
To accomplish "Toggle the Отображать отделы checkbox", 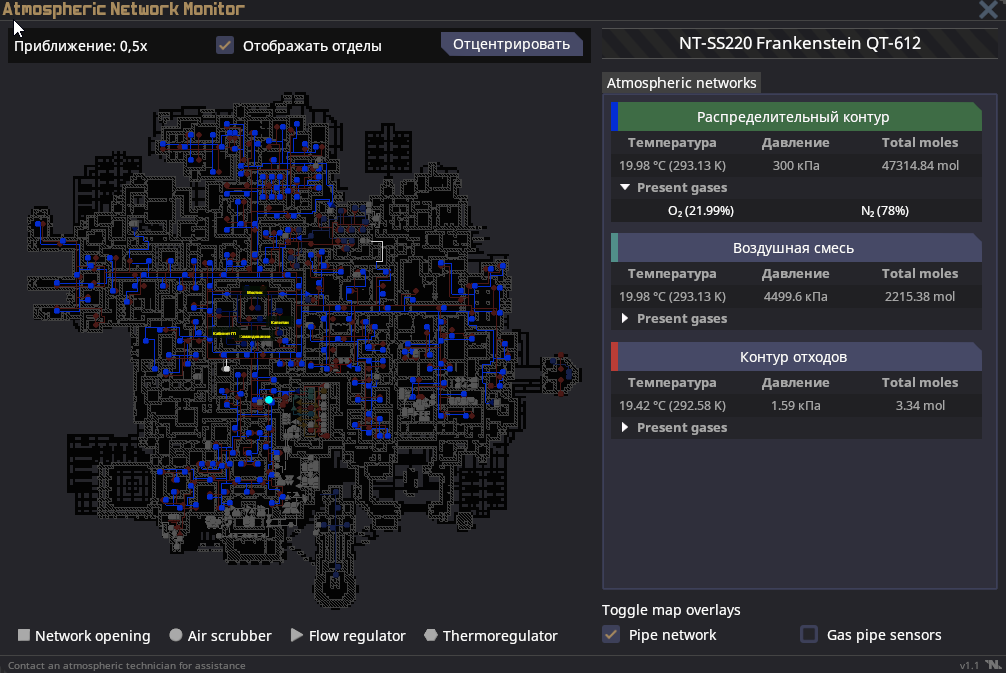I will point(226,45).
